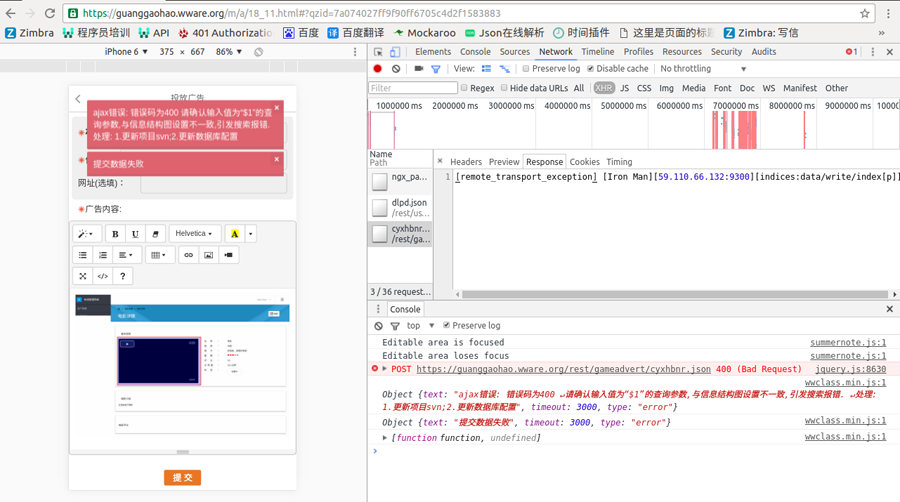This screenshot has width=900, height=502.
Task: Bookmark page with the star icon
Action: pos(864,13)
